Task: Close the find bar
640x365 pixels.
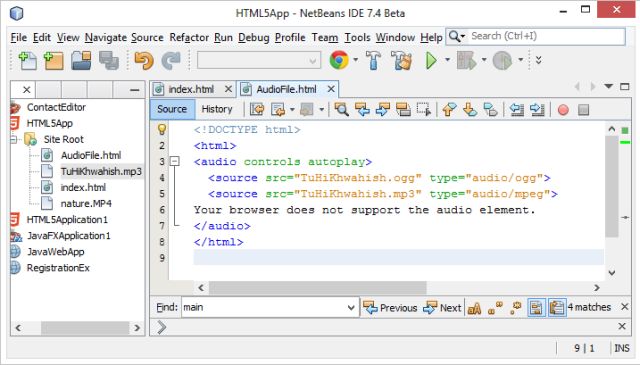Action: 624,307
